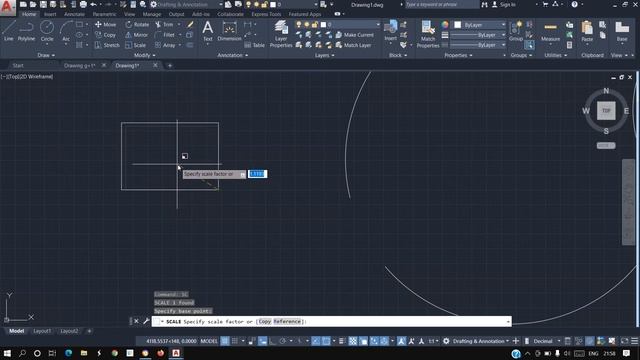Screen dimensions: 640x360
Task: Switch to the Start file tab
Action: point(18,65)
